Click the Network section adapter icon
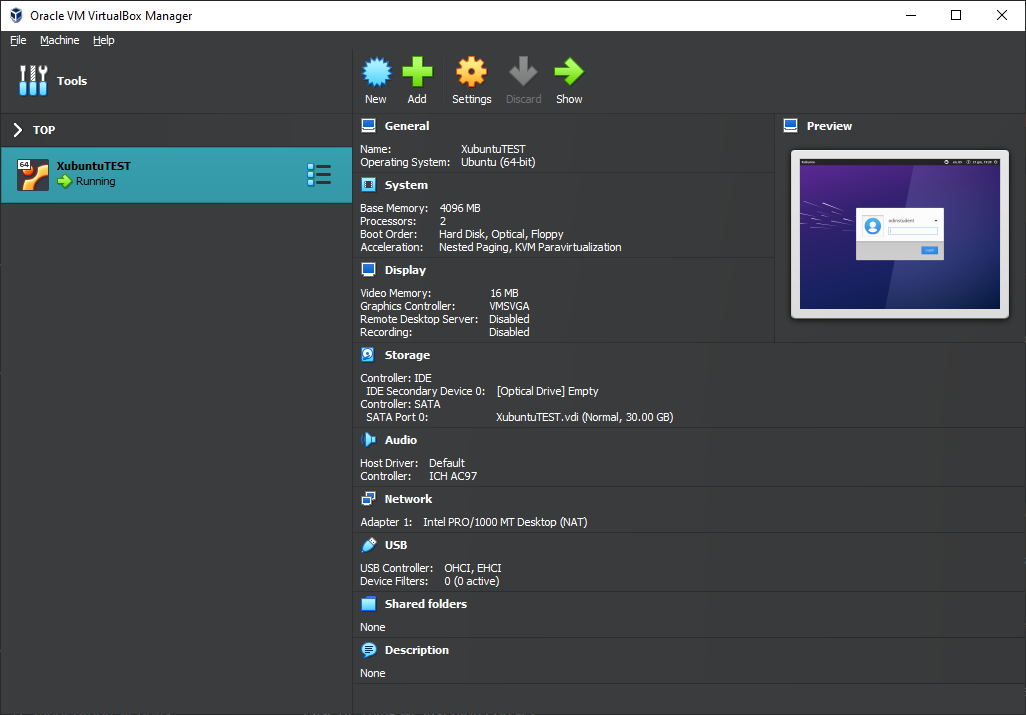The width and height of the screenshot is (1026, 715). click(x=368, y=498)
